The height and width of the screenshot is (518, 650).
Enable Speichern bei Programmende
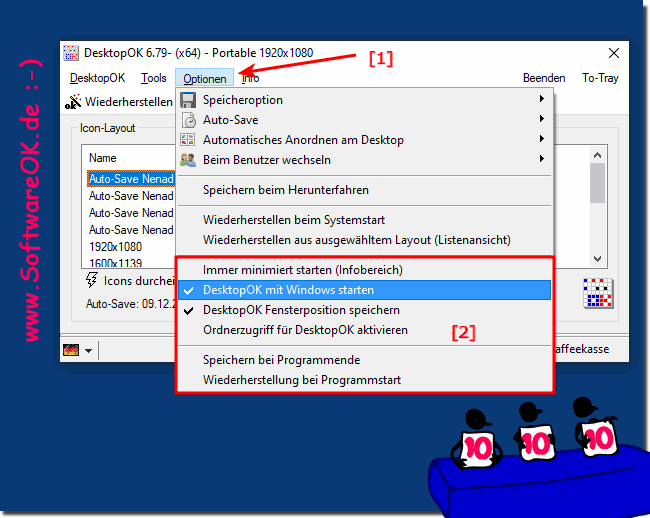[x=364, y=360]
